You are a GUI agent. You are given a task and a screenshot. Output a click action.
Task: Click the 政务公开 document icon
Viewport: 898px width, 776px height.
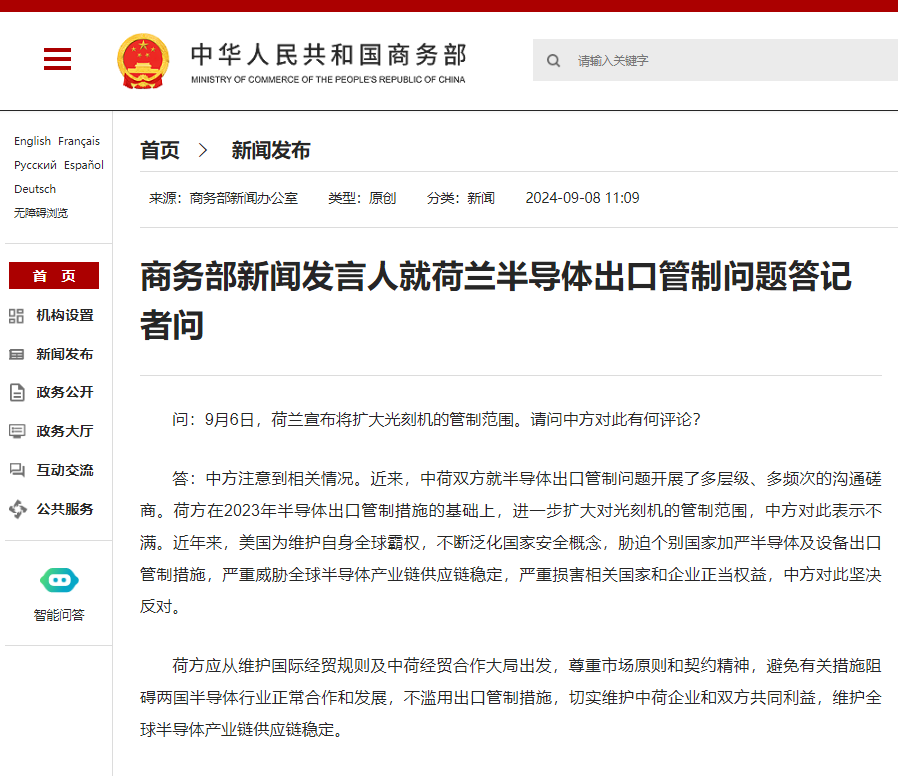[17, 392]
